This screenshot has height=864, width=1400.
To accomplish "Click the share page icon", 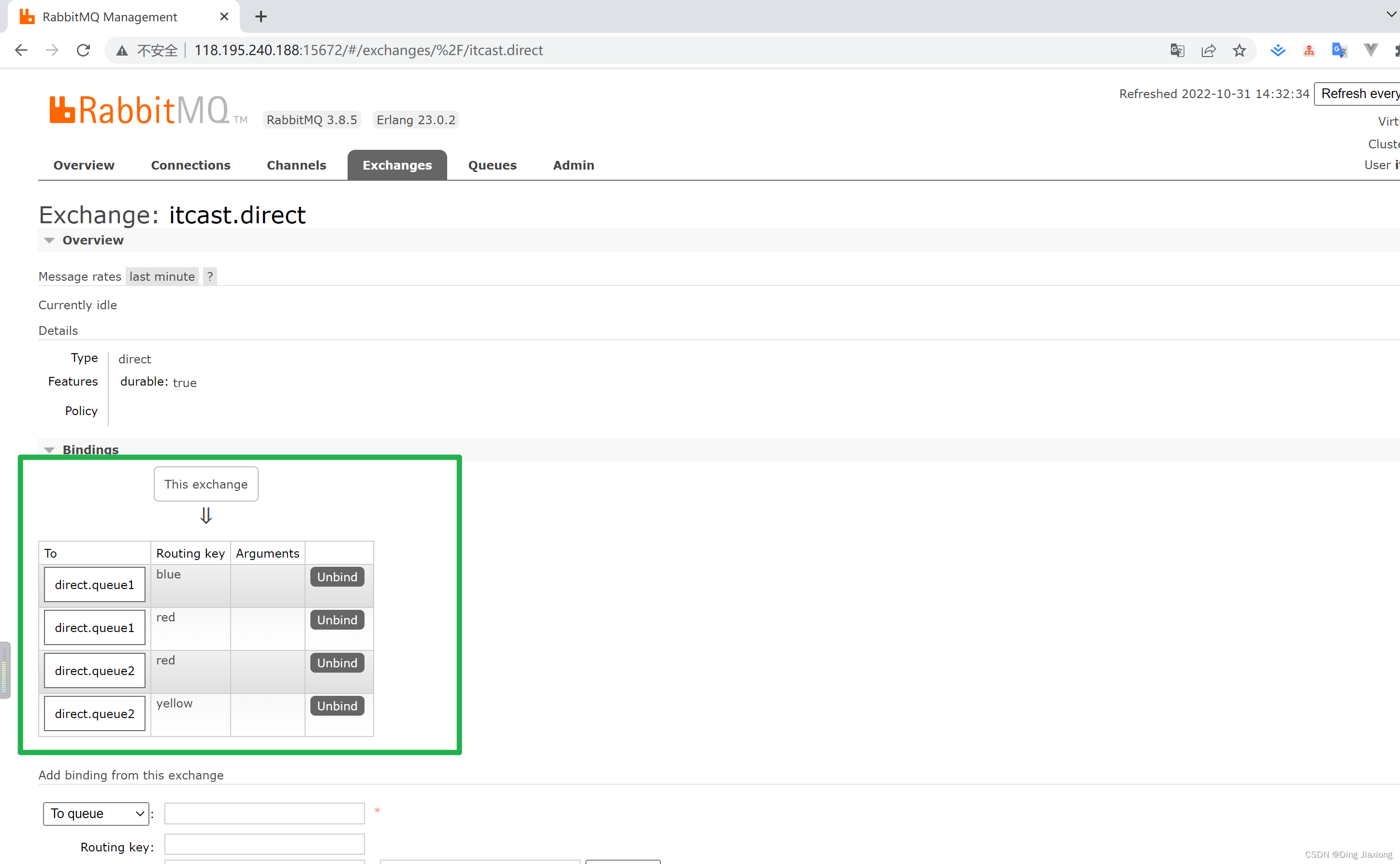I will click(x=1209, y=50).
